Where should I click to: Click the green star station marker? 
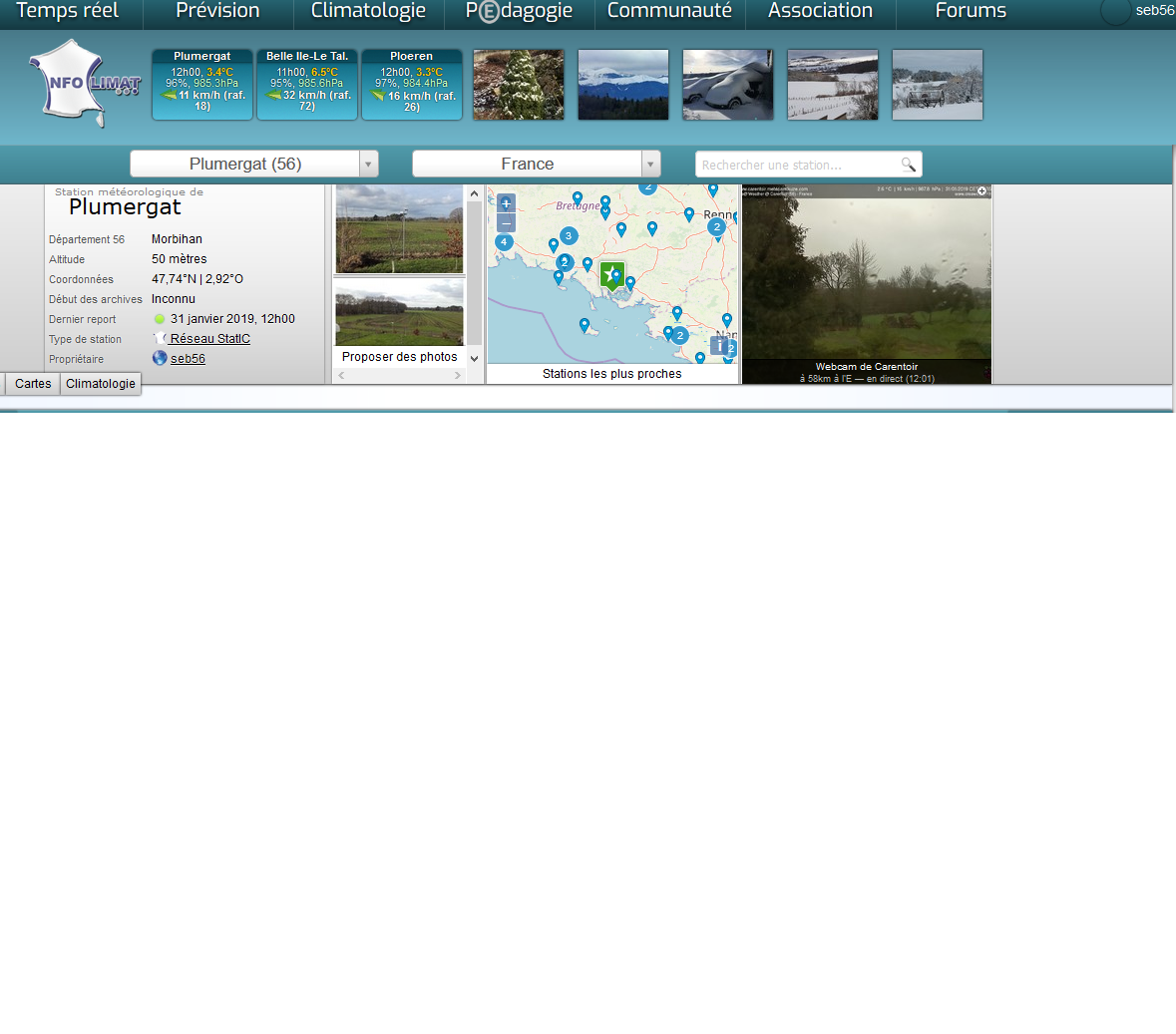coord(611,276)
